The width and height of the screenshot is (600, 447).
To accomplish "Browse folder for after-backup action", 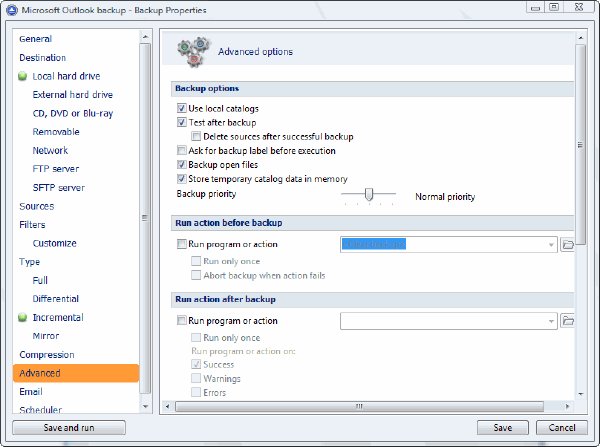I will [x=567, y=321].
